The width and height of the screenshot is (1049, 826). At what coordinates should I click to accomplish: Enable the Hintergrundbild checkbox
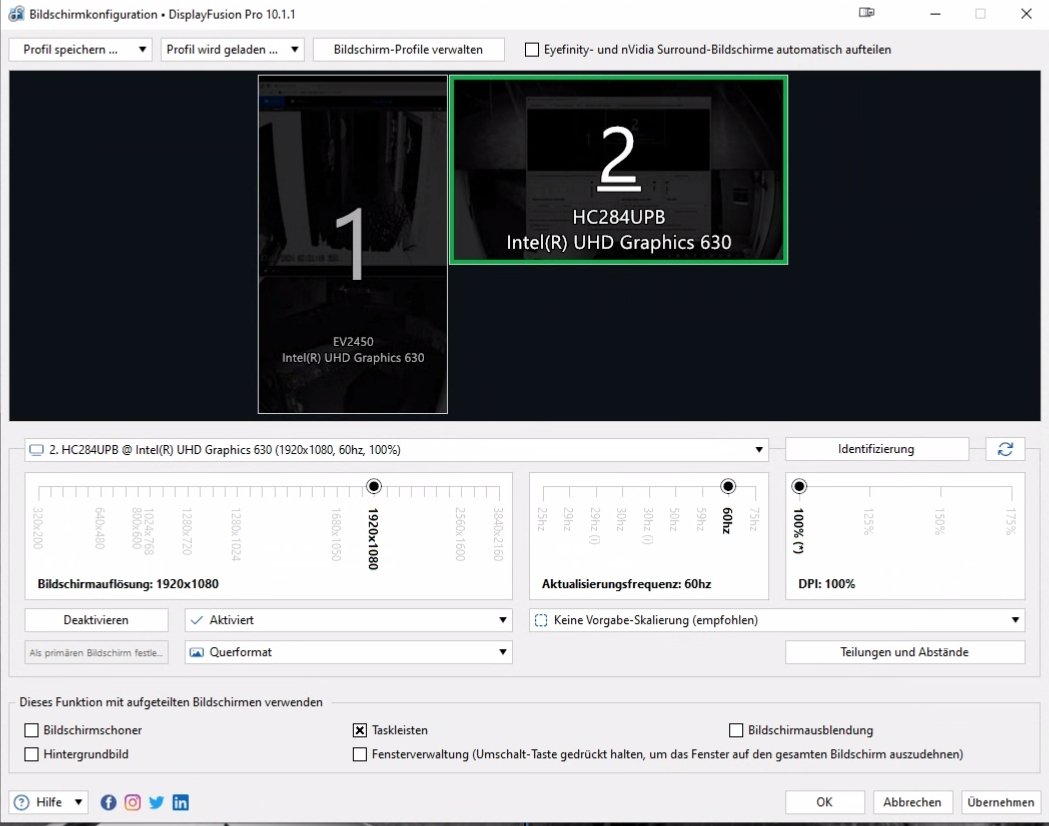point(31,754)
